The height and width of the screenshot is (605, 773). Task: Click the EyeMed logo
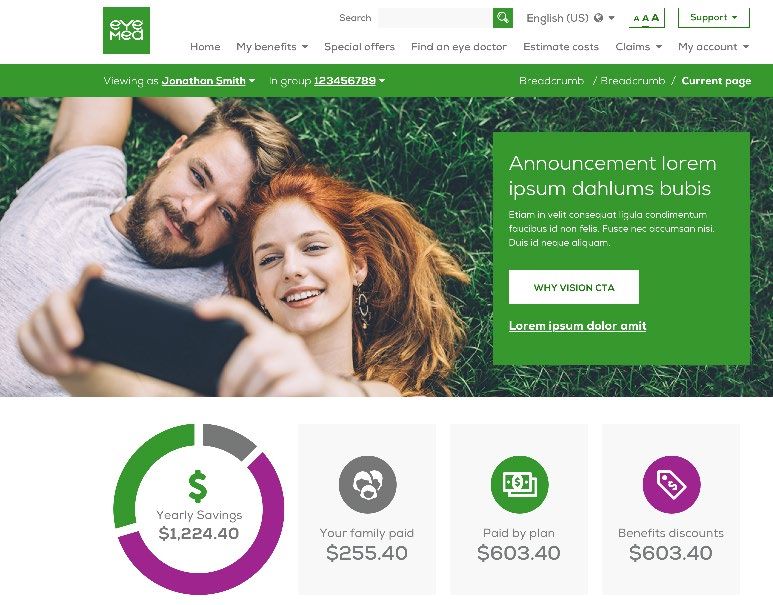[x=126, y=30]
